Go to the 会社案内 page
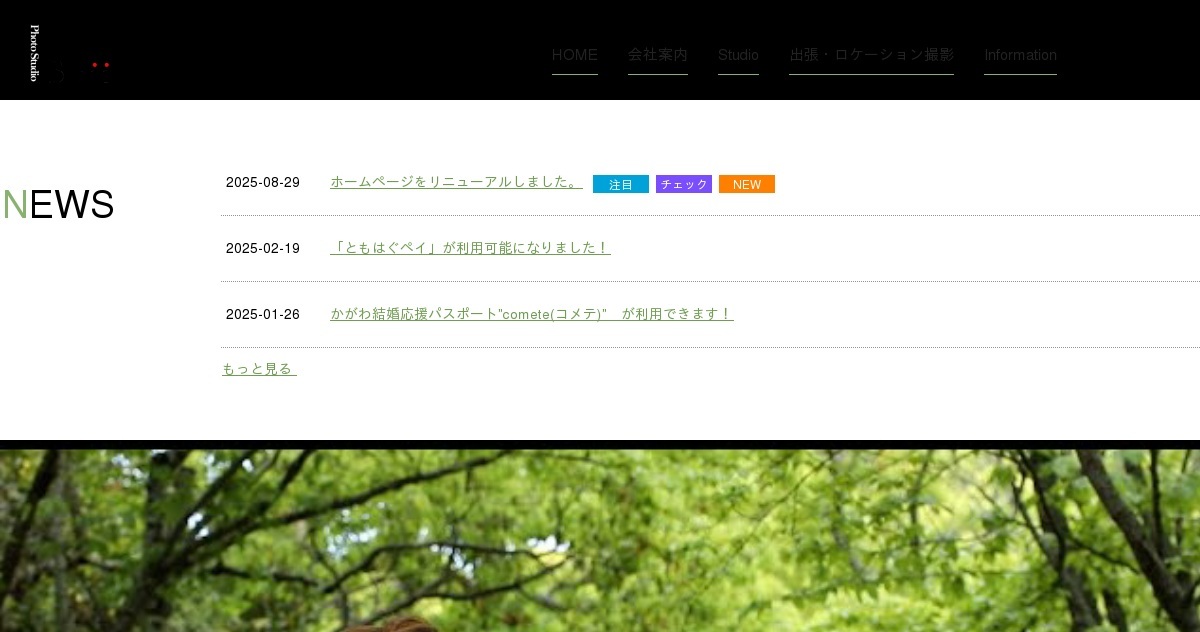This screenshot has height=632, width=1200. [x=658, y=55]
